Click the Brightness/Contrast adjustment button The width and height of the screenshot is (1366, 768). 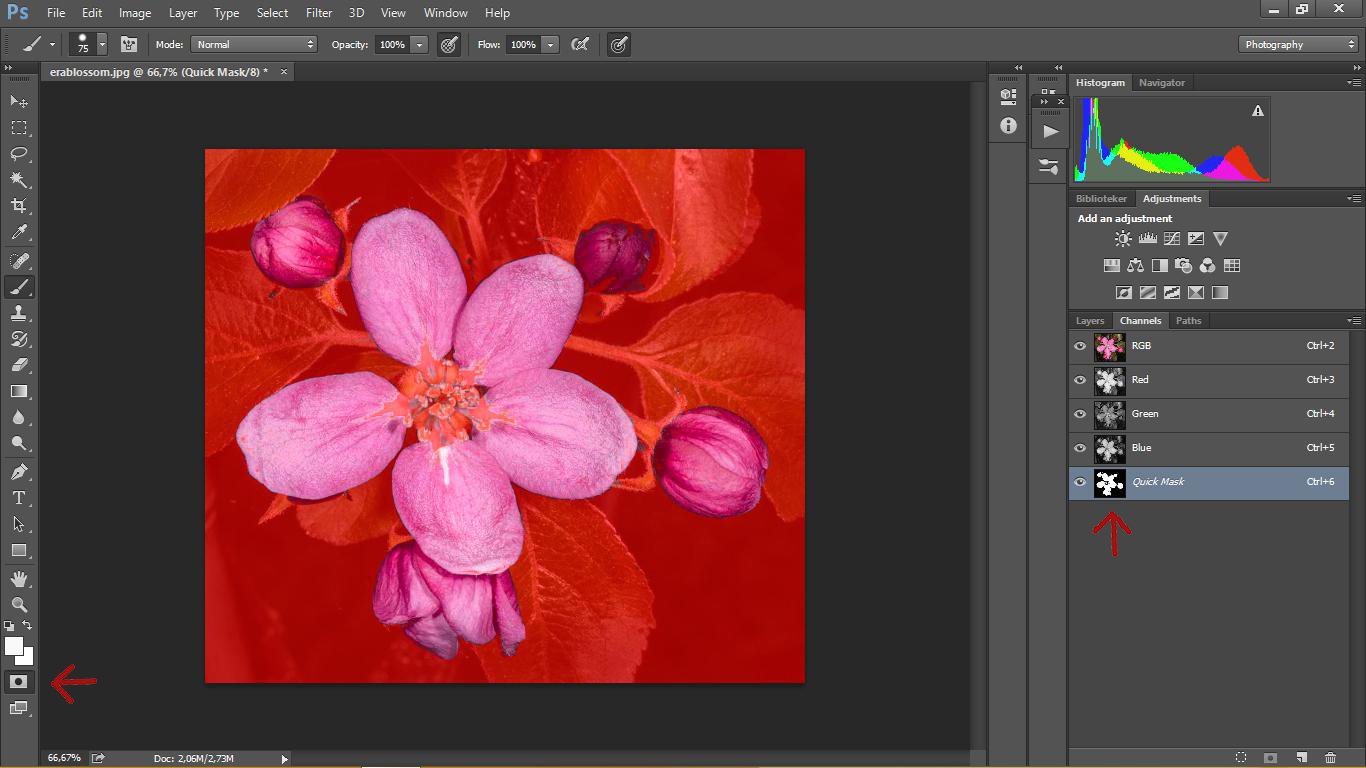[x=1123, y=239]
